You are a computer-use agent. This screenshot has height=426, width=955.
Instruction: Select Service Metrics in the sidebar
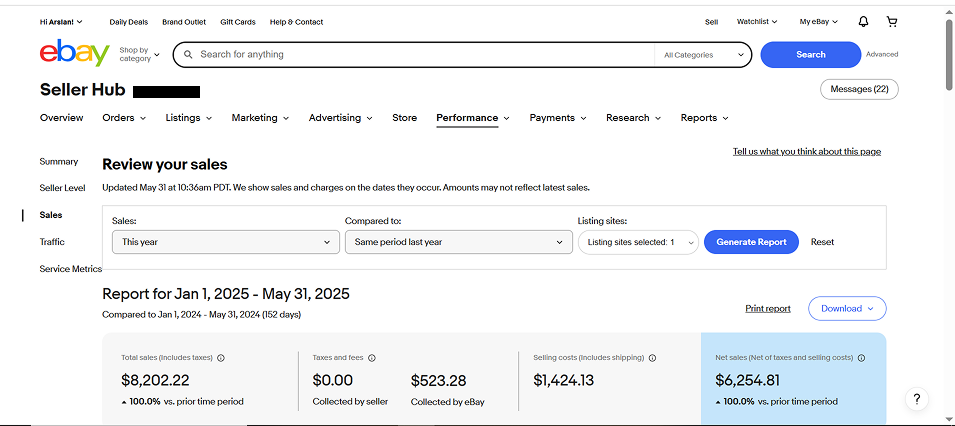(x=71, y=269)
